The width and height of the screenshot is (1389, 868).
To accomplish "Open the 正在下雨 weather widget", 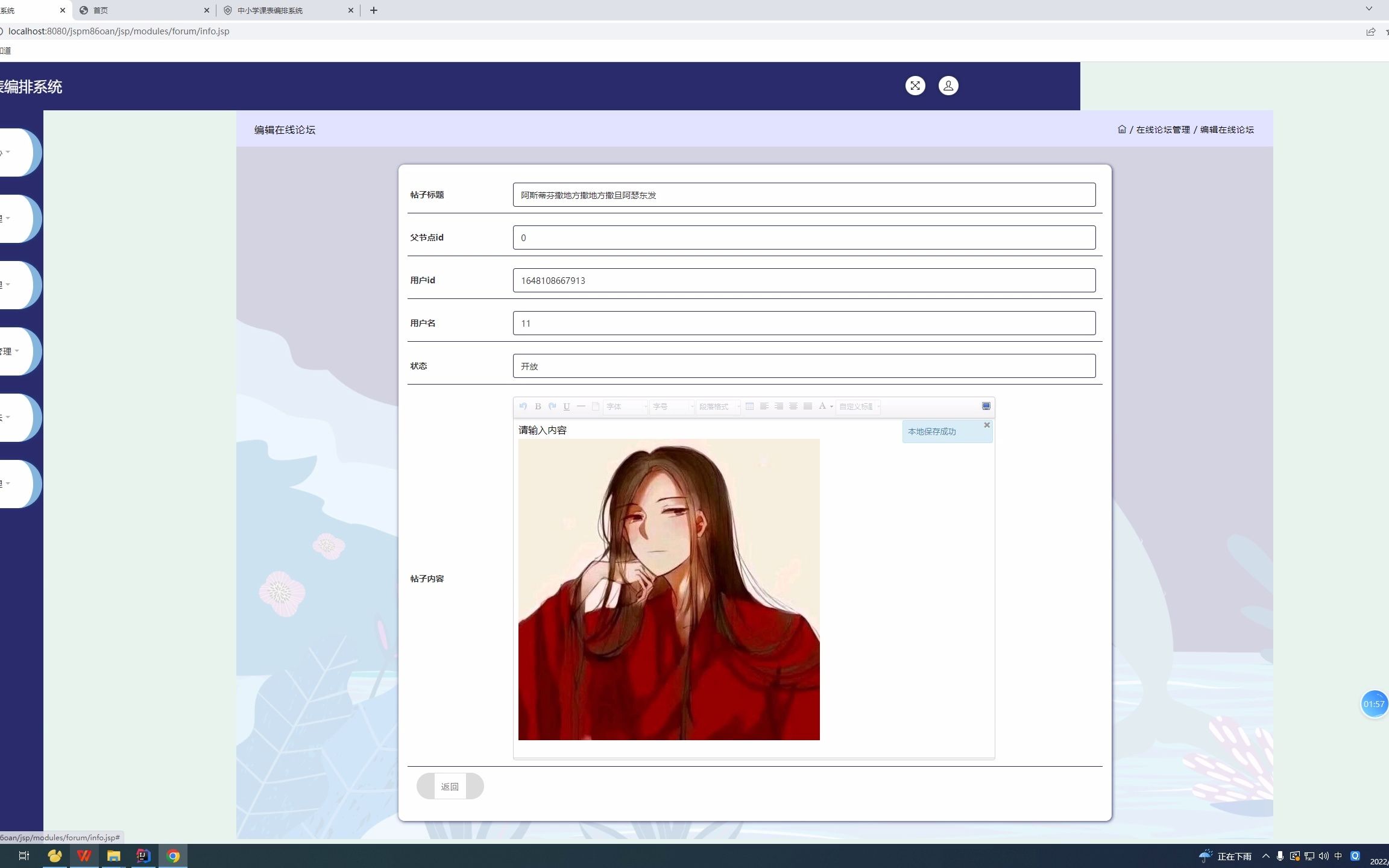I will 1225,856.
